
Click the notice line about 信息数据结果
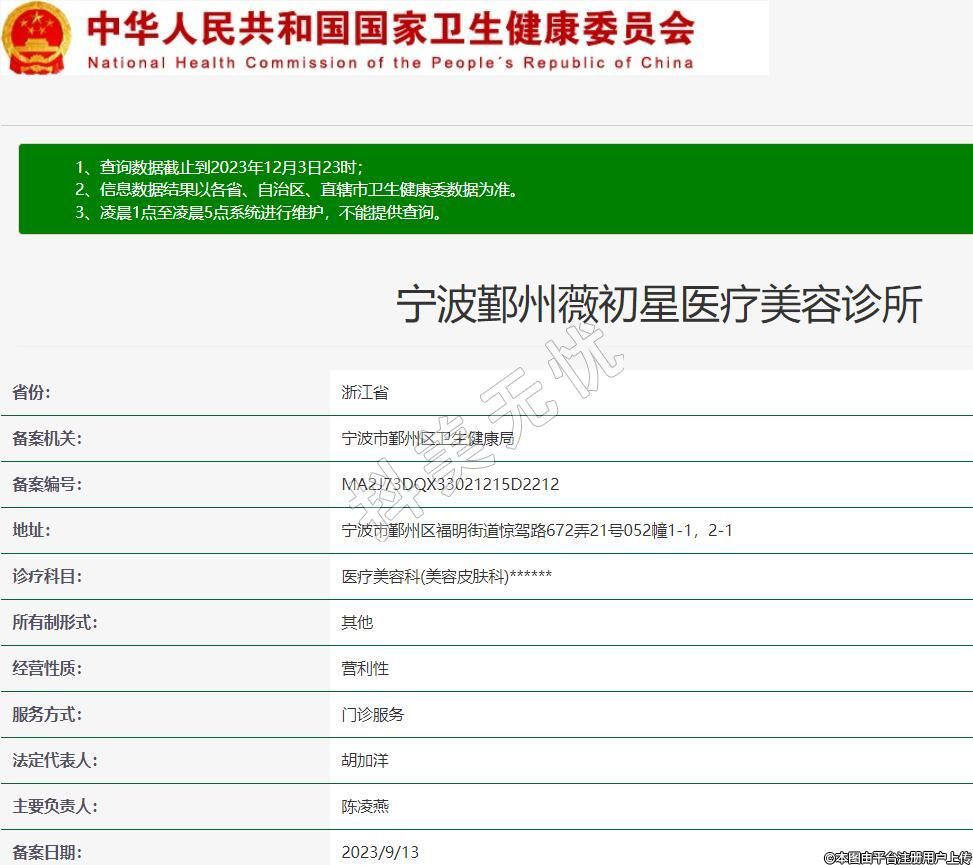pos(297,189)
